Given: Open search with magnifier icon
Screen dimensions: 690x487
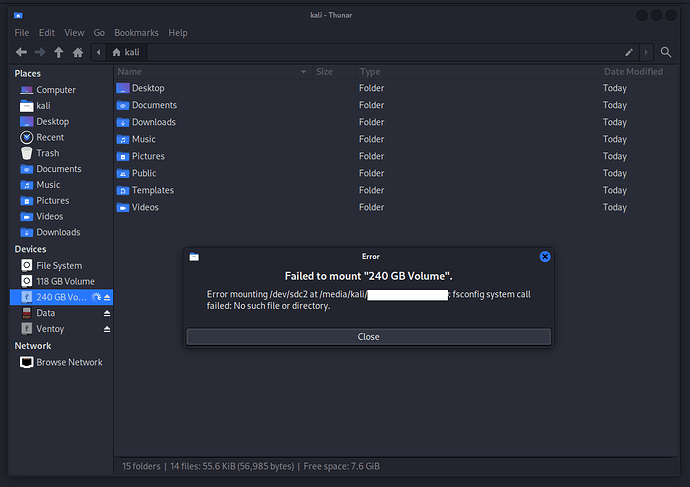Looking at the screenshot, I should click(666, 52).
